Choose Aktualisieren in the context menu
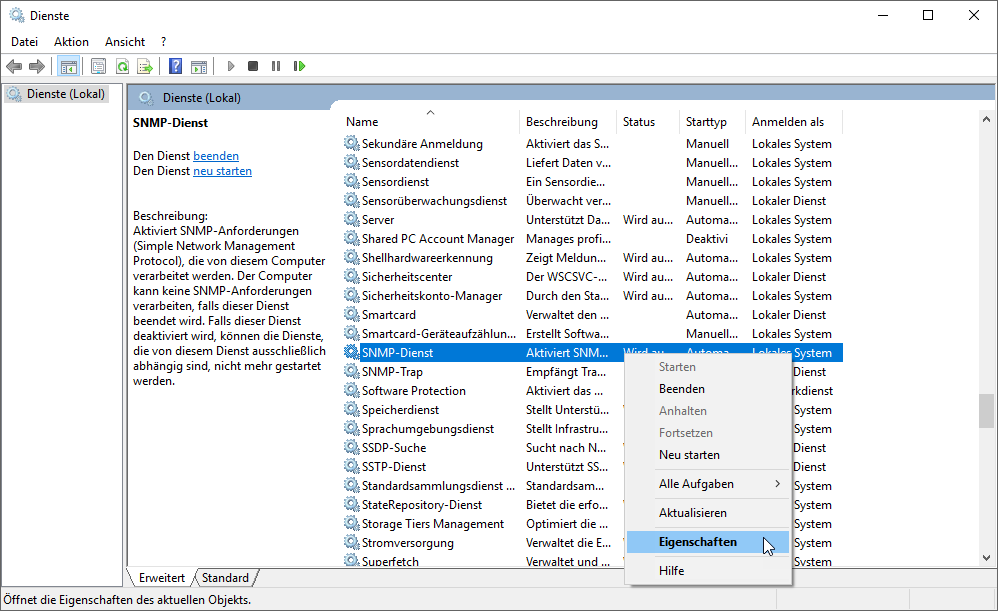 pyautogui.click(x=708, y=513)
